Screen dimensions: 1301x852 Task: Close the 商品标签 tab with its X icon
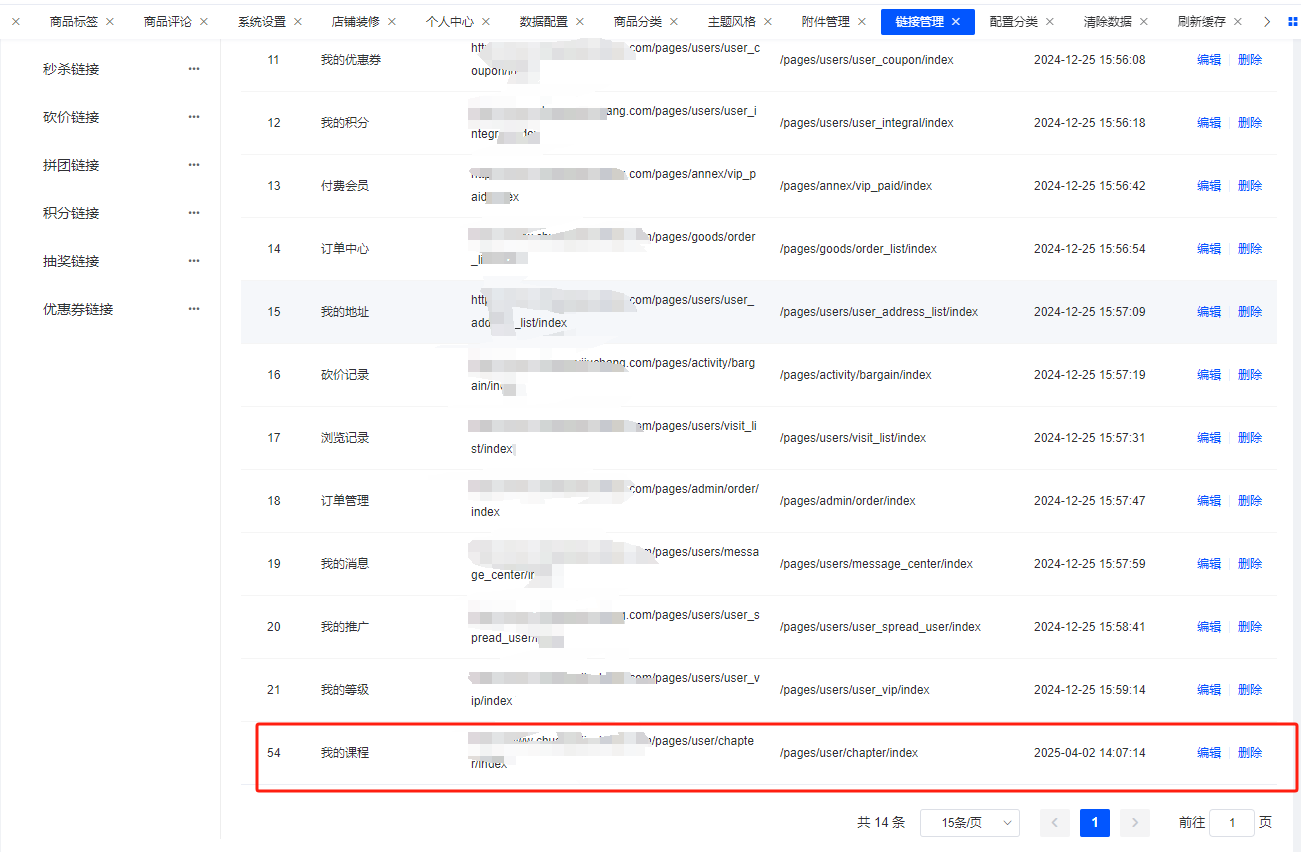coord(110,21)
